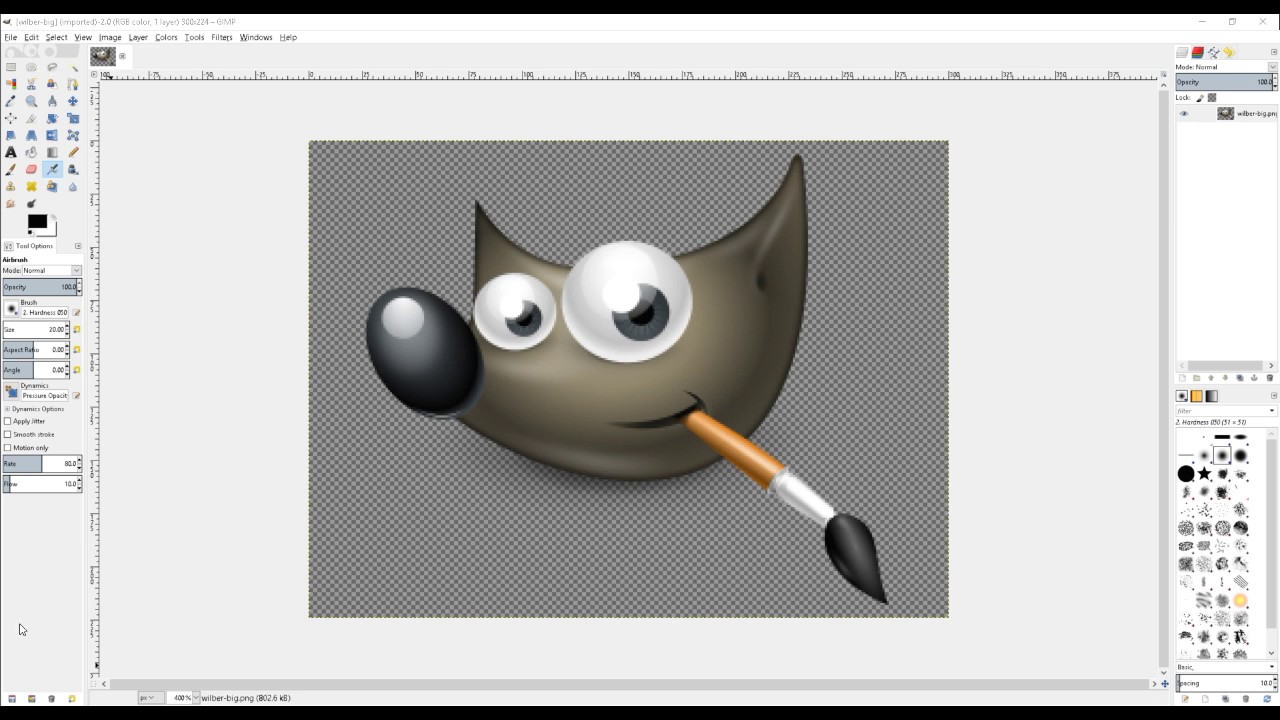The height and width of the screenshot is (720, 1280).
Task: Select the Blend gradient tool
Action: pos(52,152)
